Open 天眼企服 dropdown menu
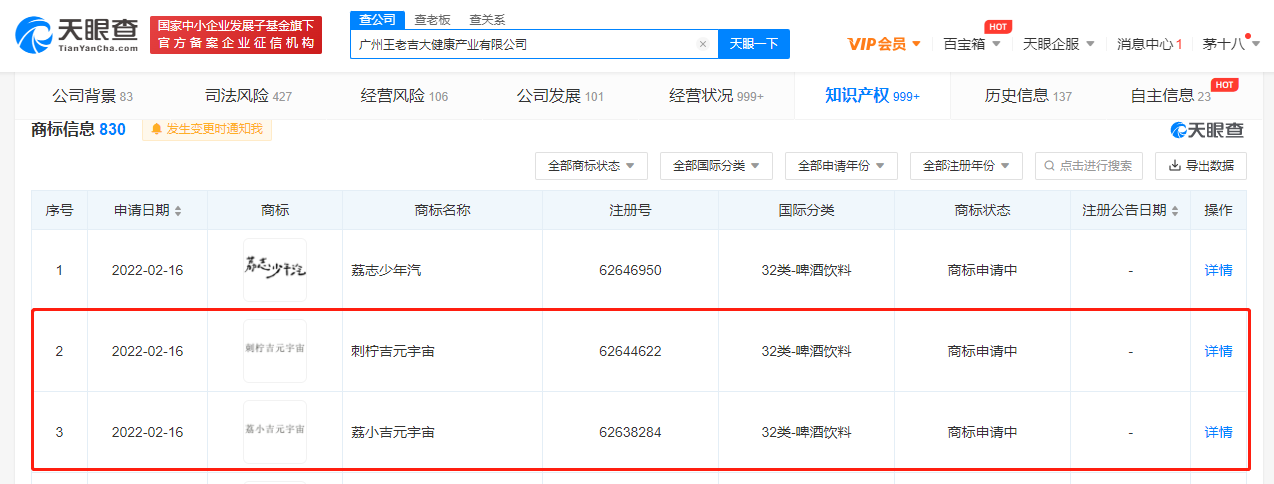The image size is (1274, 484). coord(1059,44)
